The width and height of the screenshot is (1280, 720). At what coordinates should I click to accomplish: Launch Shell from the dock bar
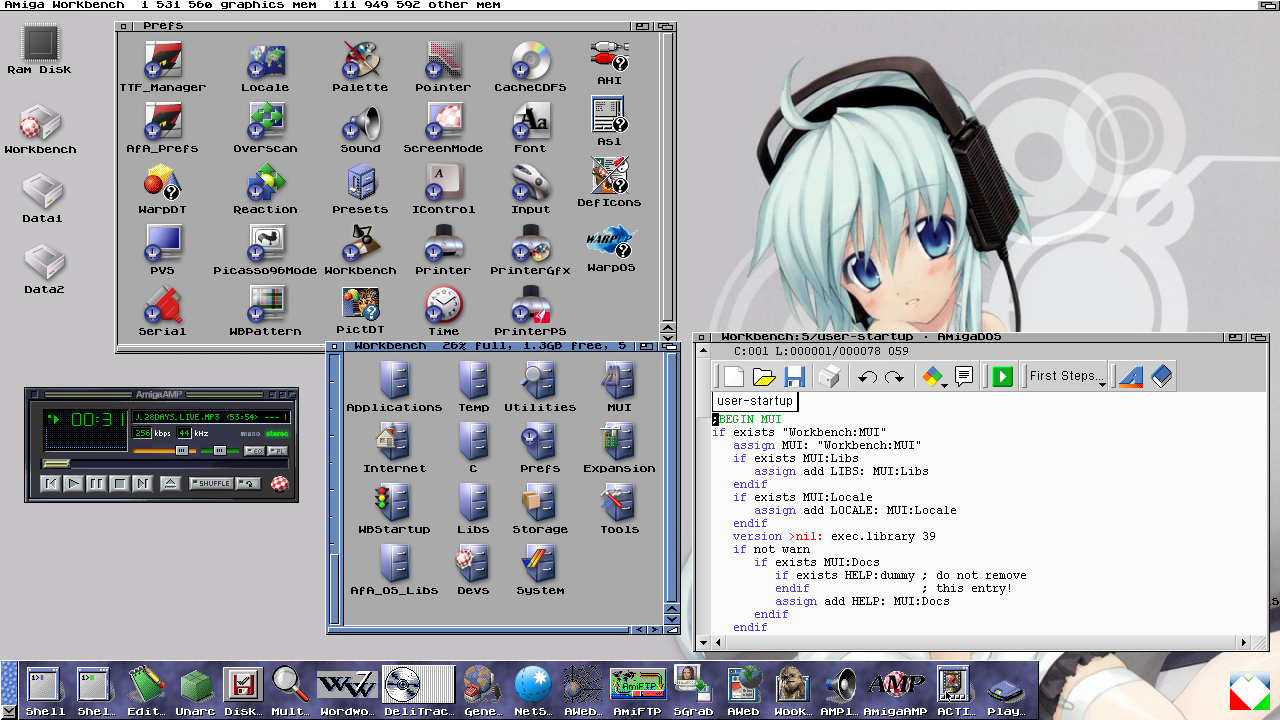(x=45, y=690)
